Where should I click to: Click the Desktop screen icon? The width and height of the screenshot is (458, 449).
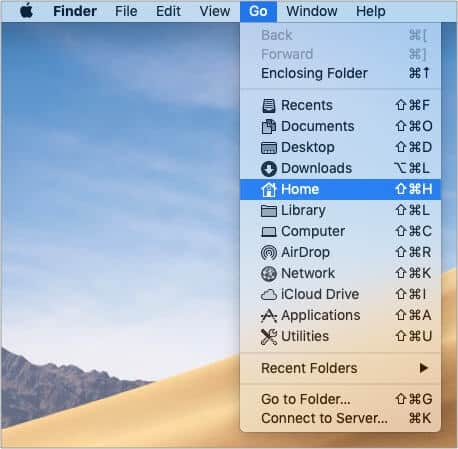click(269, 148)
